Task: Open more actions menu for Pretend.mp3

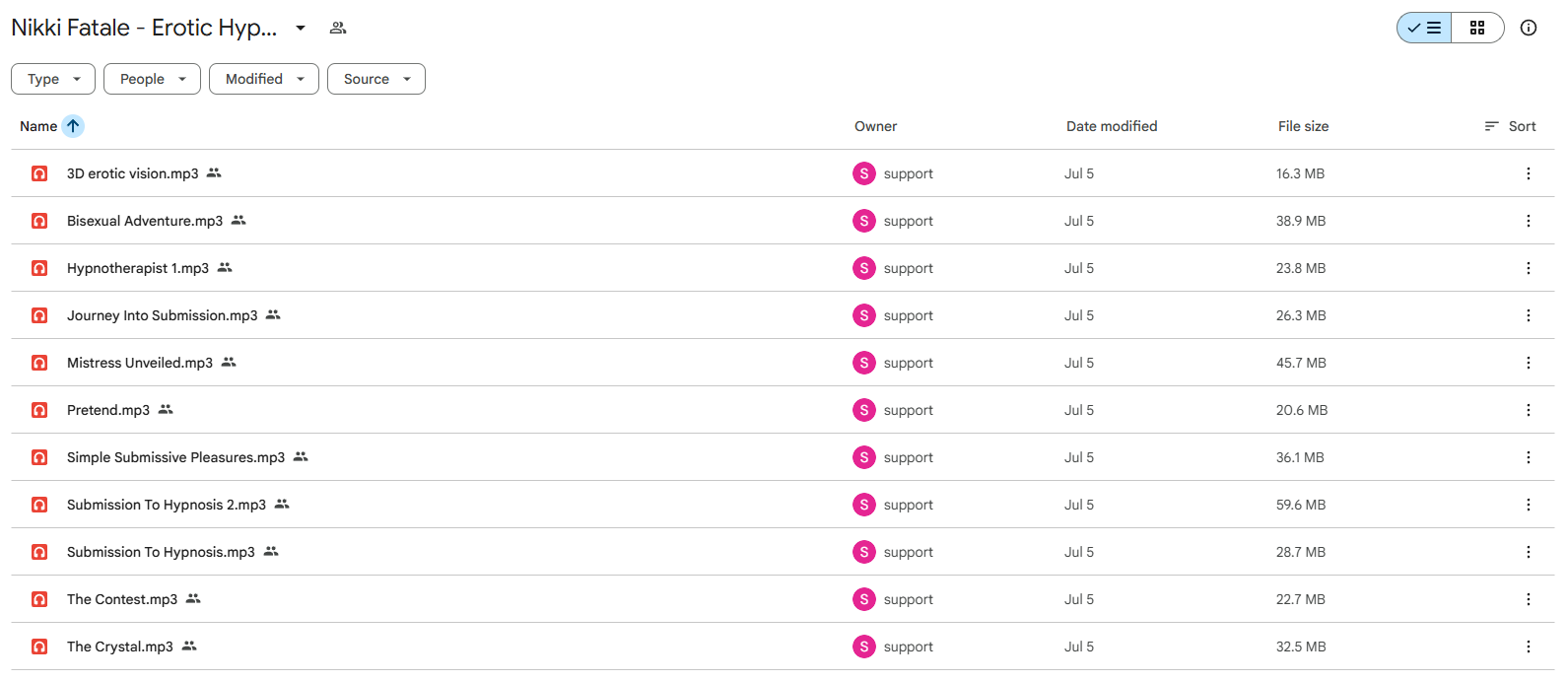Action: pyautogui.click(x=1529, y=410)
